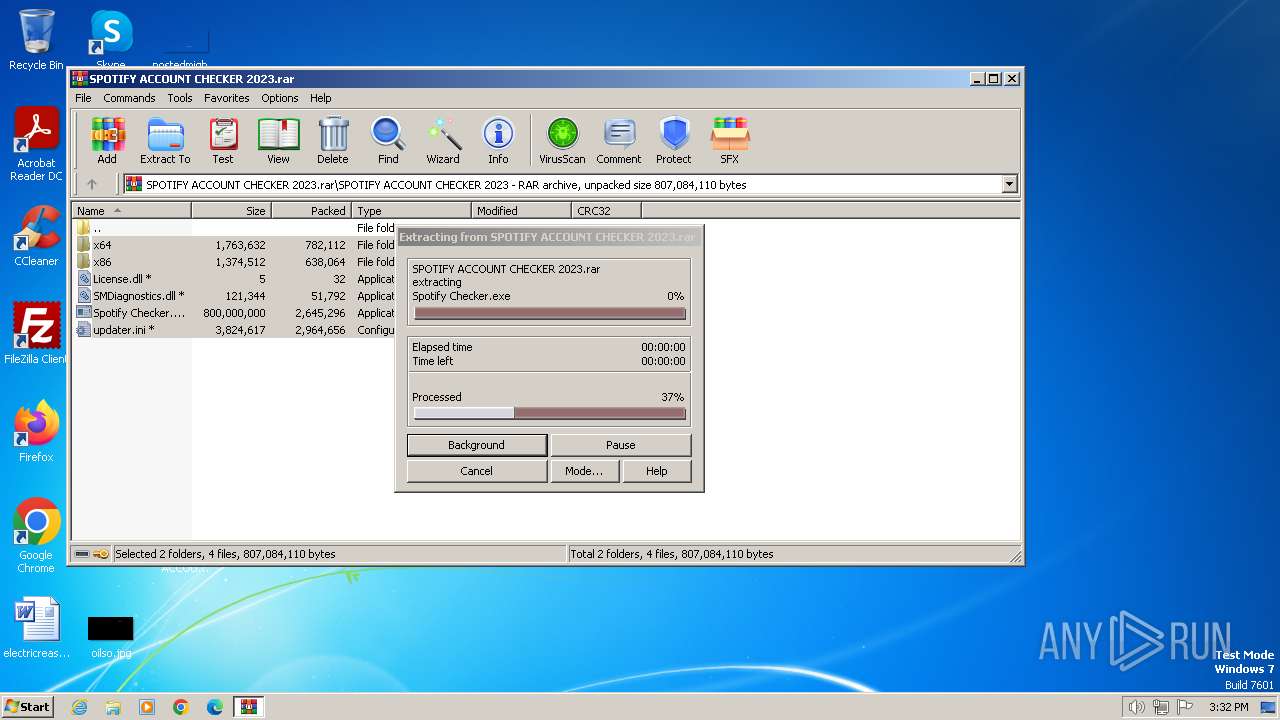1280x720 pixels.
Task: Open the Wizard tool
Action: pos(443,140)
